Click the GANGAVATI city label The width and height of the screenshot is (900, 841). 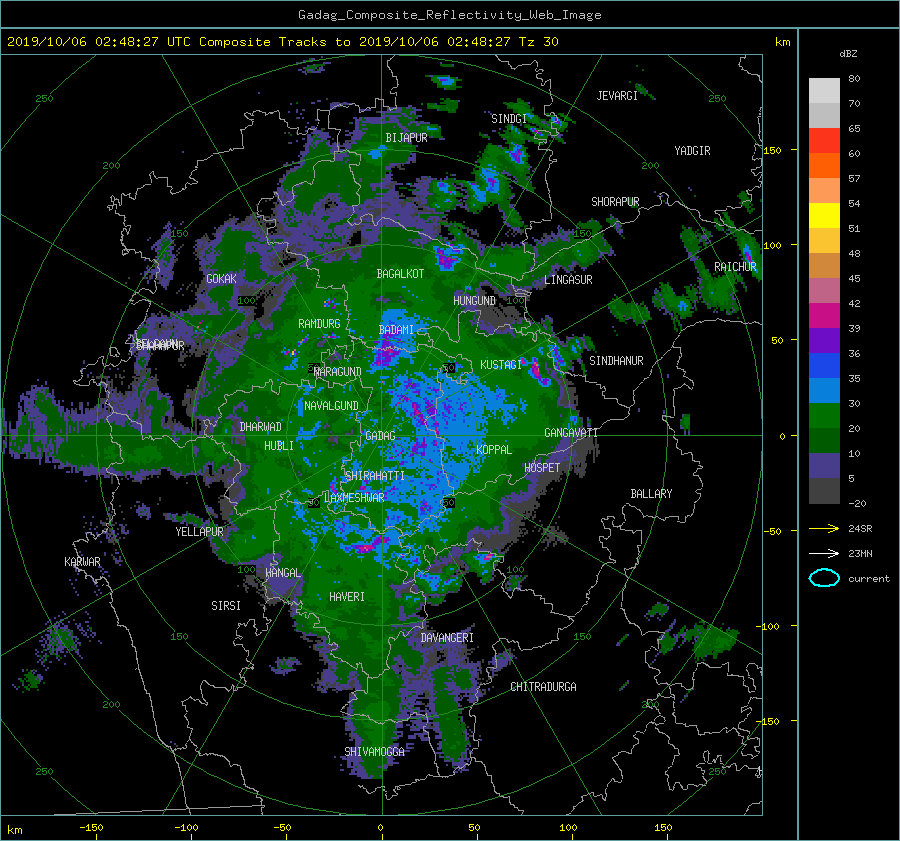click(571, 432)
